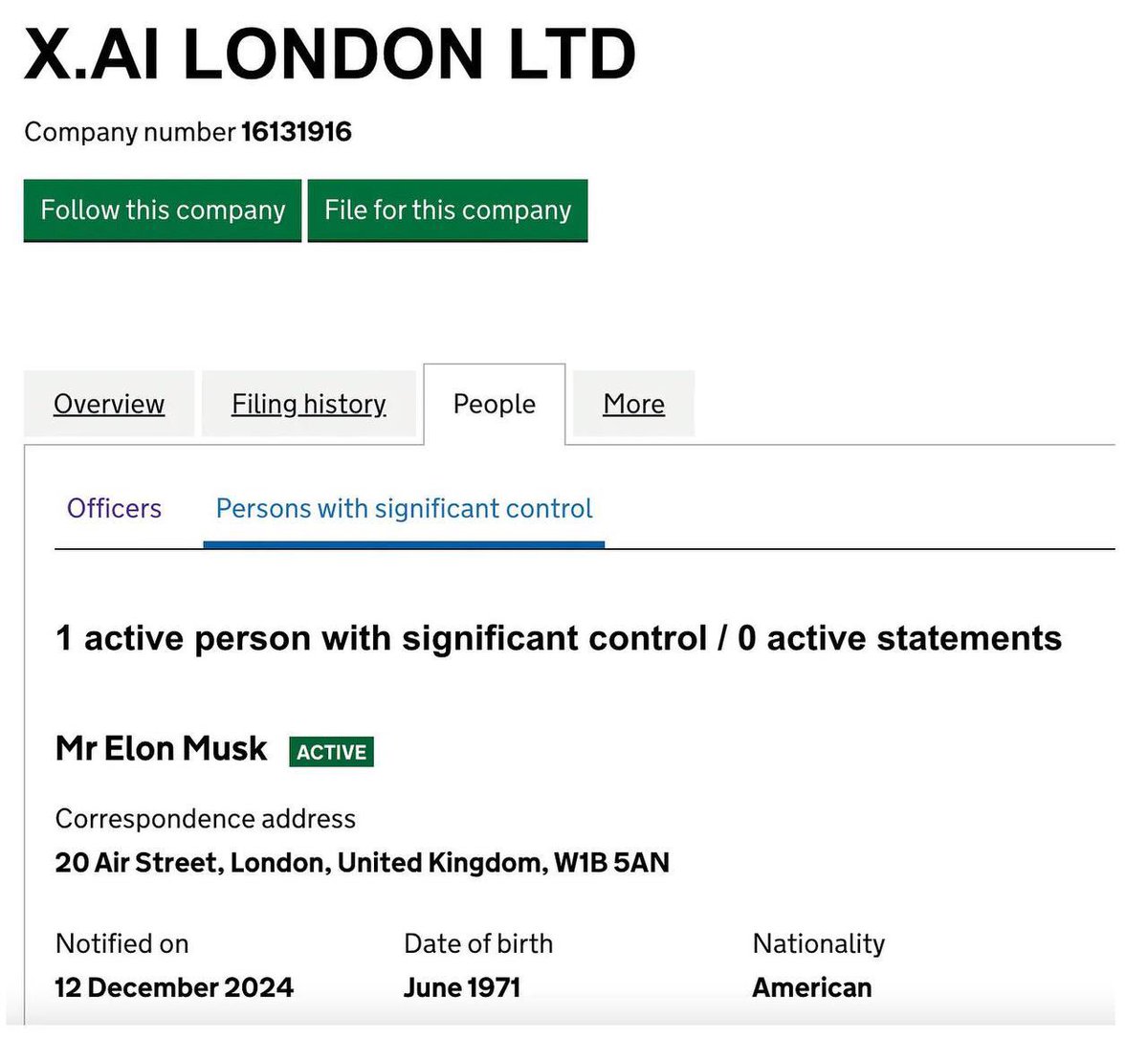
Task: Click the Correspondence address label
Action: pos(206,819)
